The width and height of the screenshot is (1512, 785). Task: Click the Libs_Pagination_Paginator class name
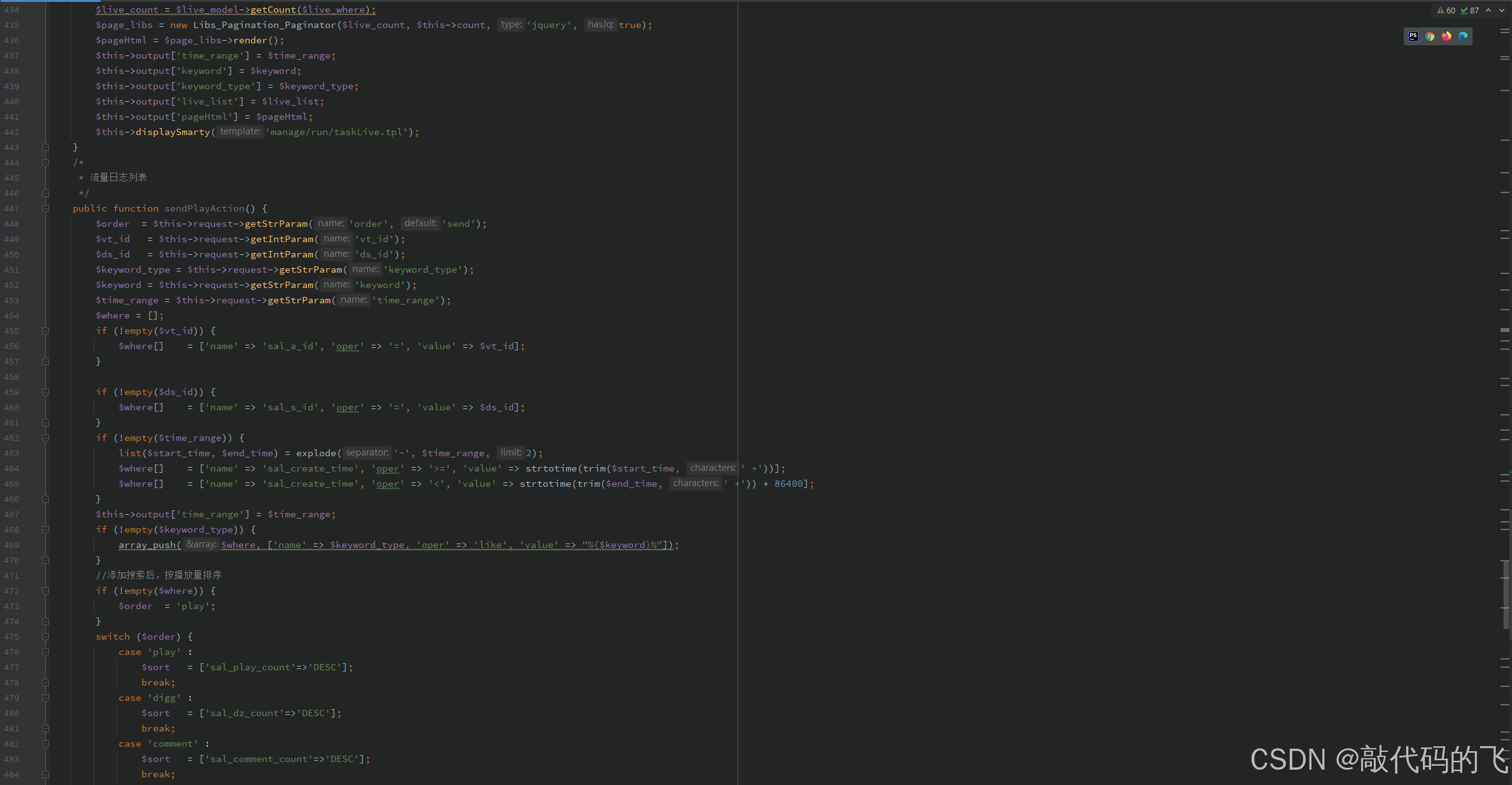[x=264, y=25]
